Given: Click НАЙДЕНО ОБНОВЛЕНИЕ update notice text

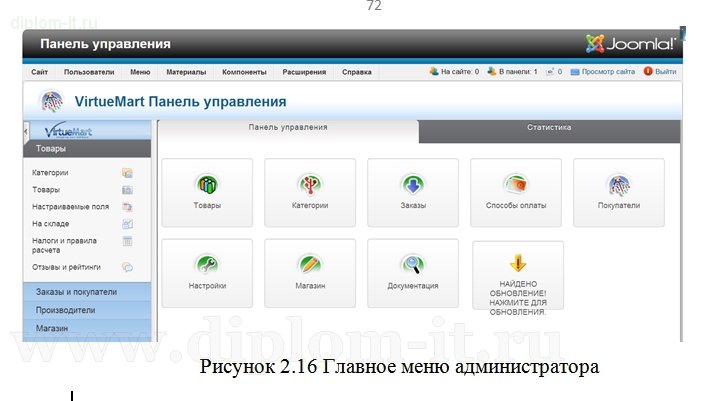Looking at the screenshot, I should [x=518, y=298].
